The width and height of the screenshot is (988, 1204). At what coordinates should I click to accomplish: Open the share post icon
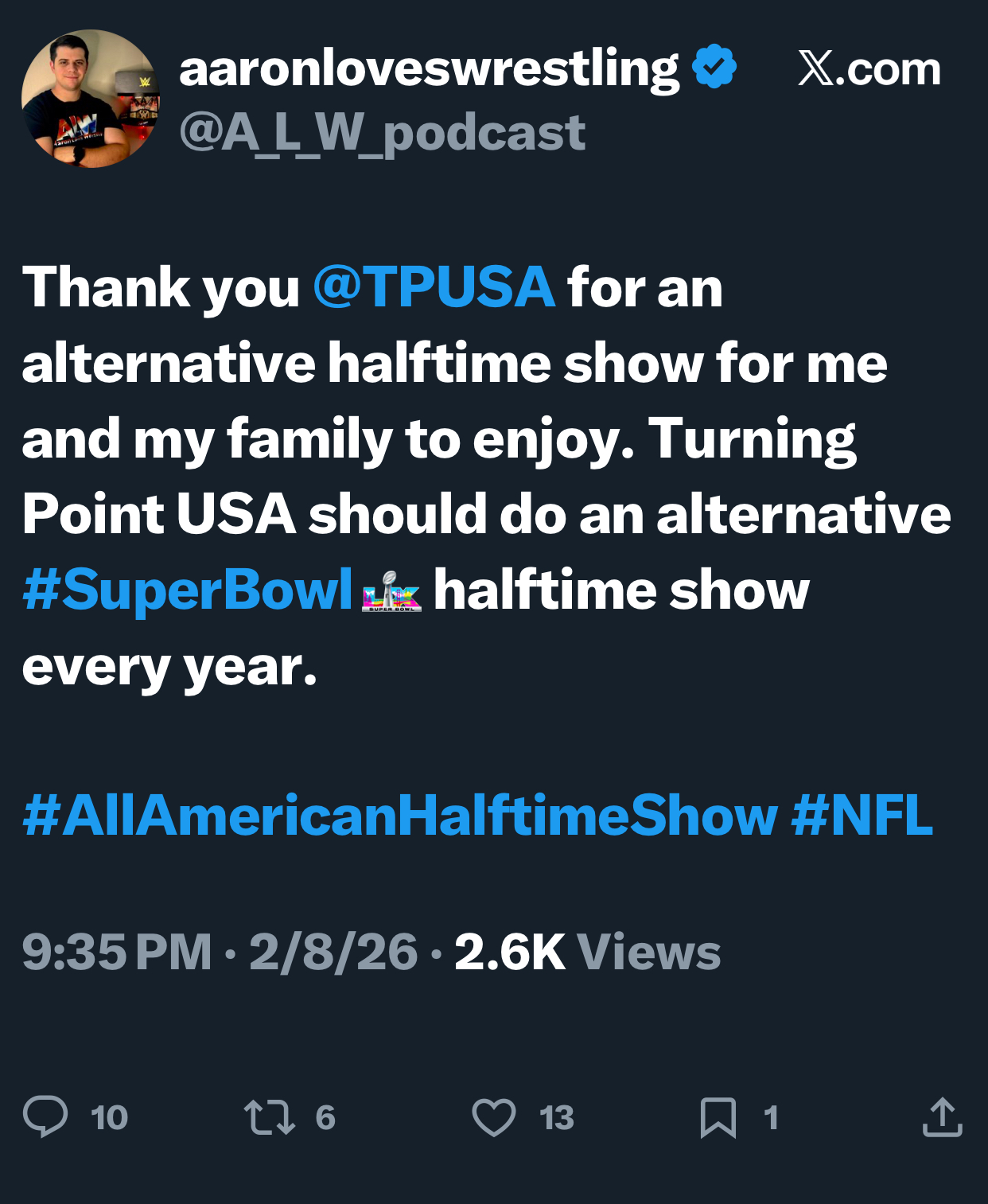point(943,1116)
